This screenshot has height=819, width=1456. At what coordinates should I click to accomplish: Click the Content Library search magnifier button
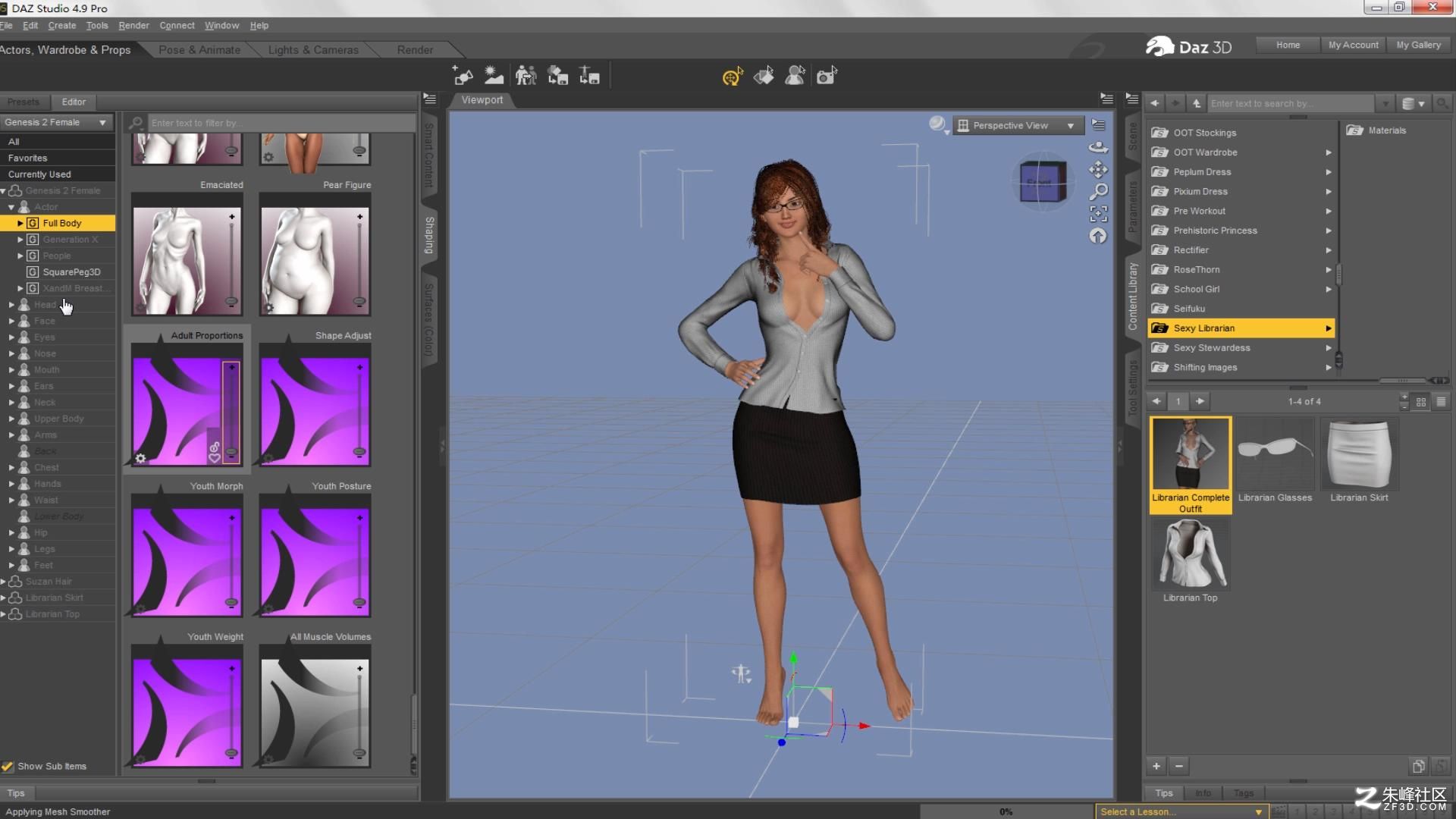[1442, 103]
